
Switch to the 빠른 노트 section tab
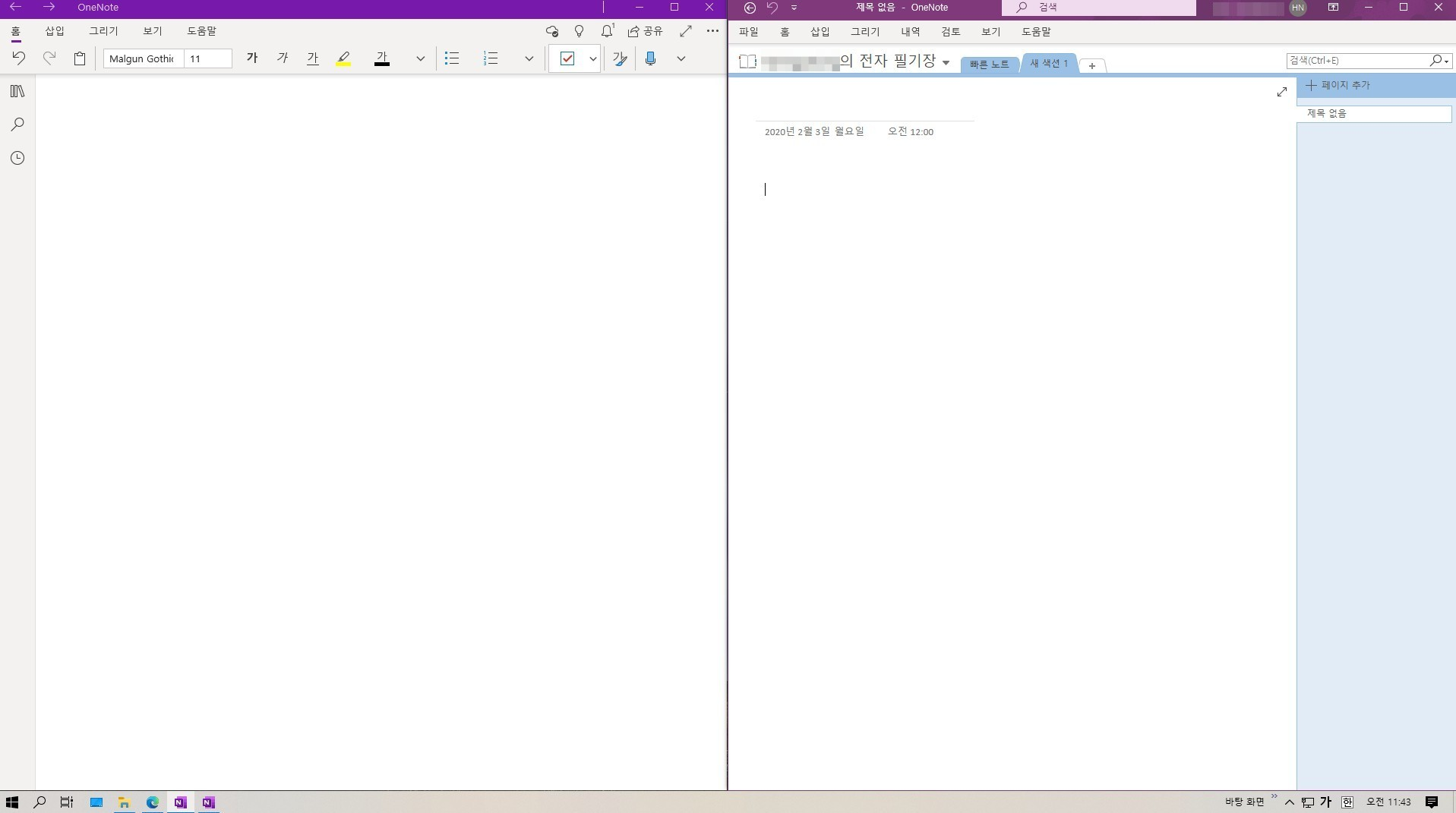[989, 65]
